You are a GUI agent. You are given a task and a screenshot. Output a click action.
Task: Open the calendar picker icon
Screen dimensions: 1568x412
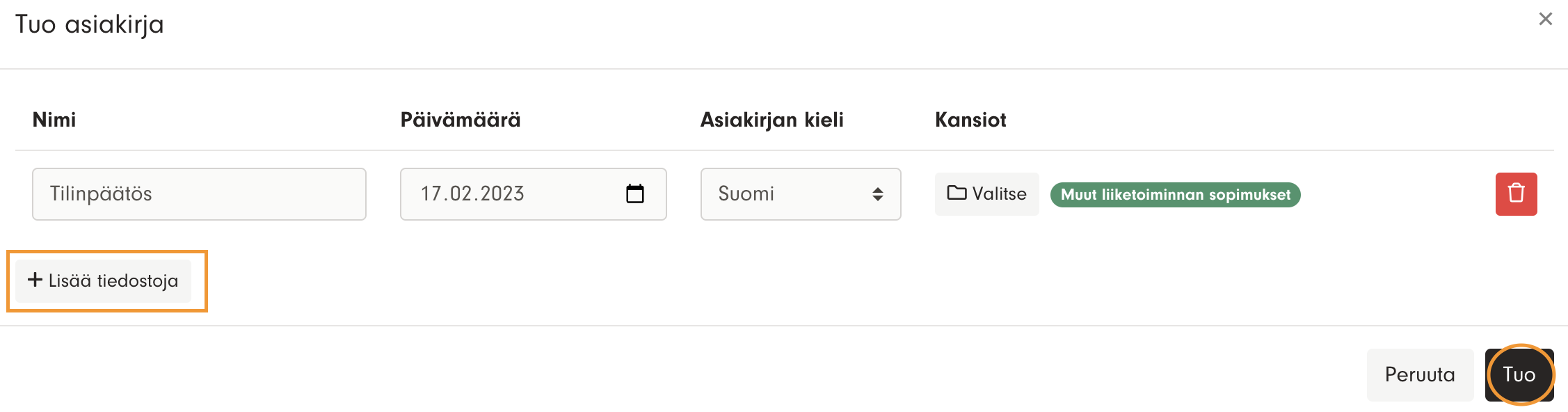(635, 193)
